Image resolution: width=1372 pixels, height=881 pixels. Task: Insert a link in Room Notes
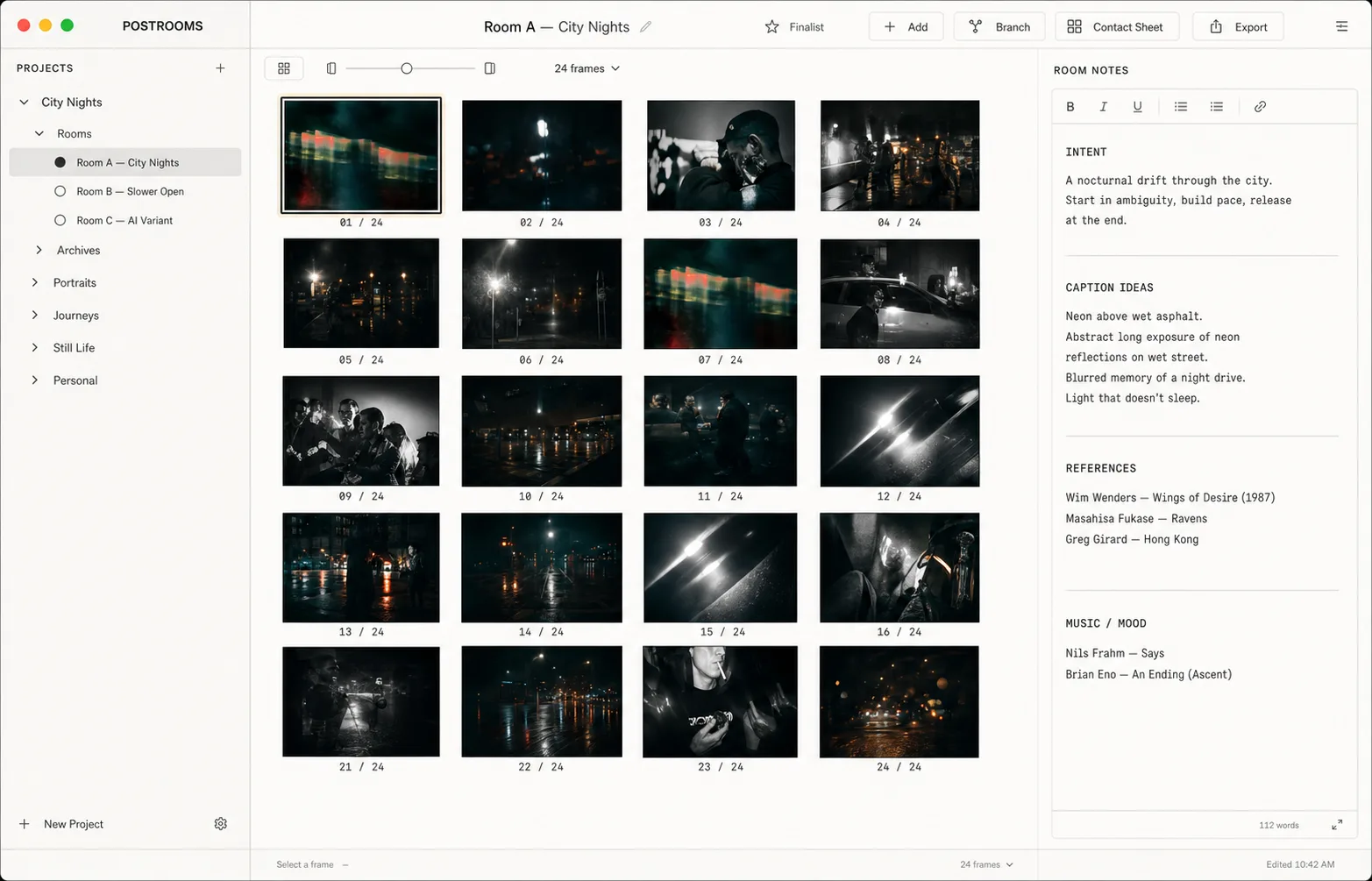(1260, 107)
